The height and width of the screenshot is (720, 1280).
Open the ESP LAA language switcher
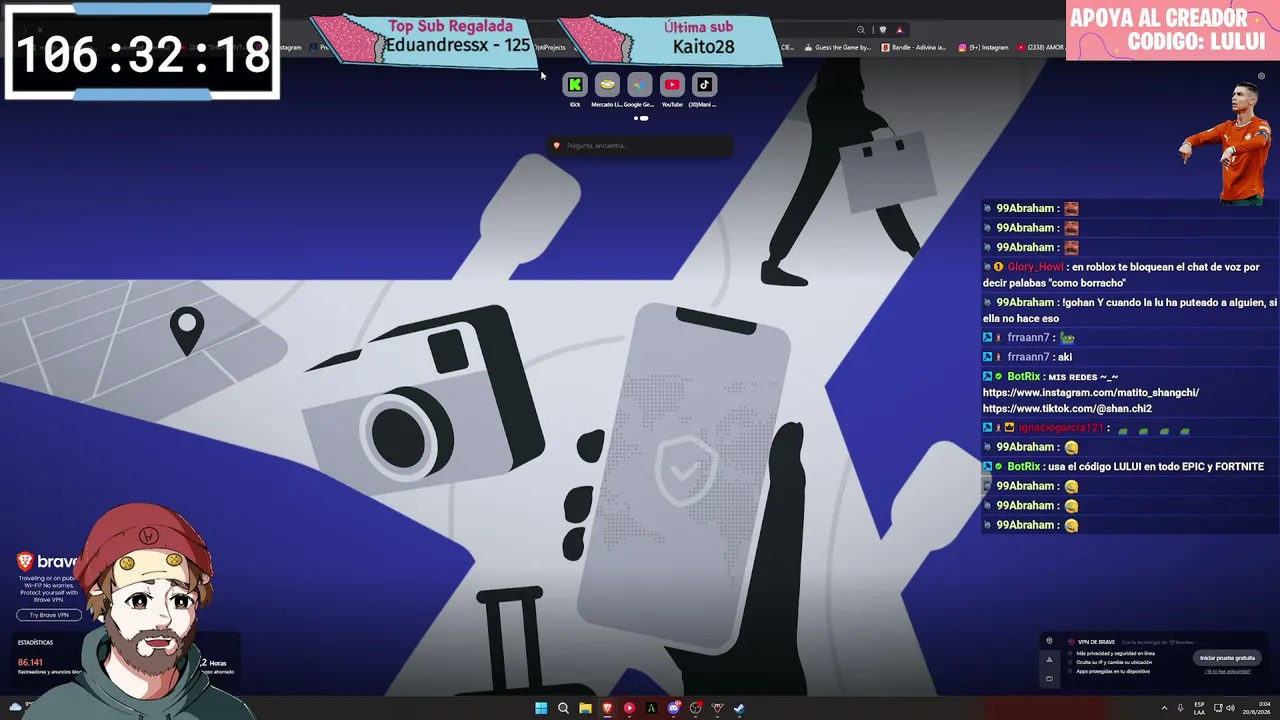point(1199,708)
